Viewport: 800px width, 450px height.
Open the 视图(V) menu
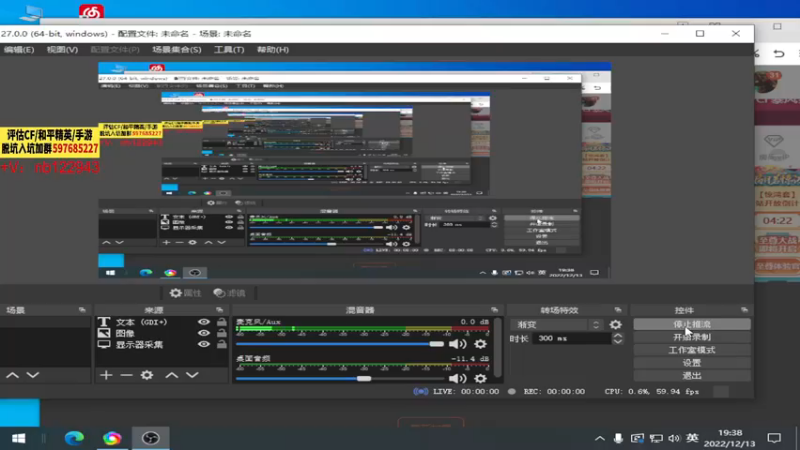[x=62, y=49]
